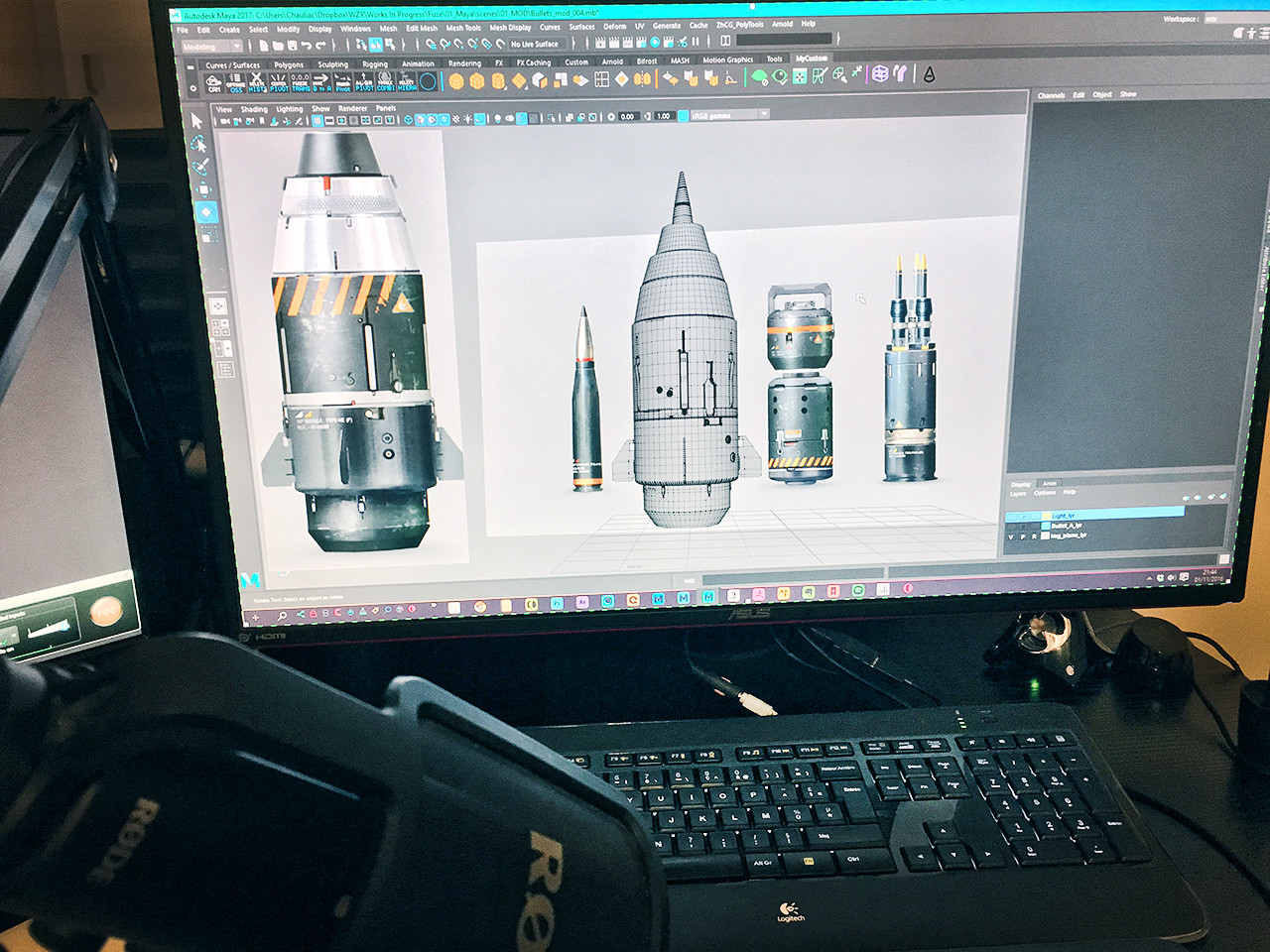
Task: Click the Center Pivot shelf icon
Action: tap(277, 82)
